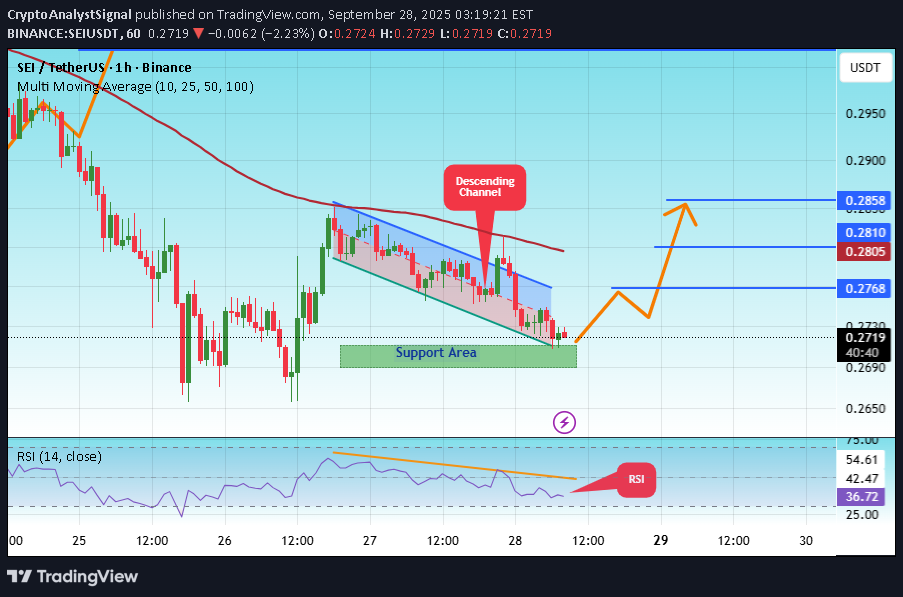
Task: Click the RSI 25.00 axis value
Action: pos(862,514)
